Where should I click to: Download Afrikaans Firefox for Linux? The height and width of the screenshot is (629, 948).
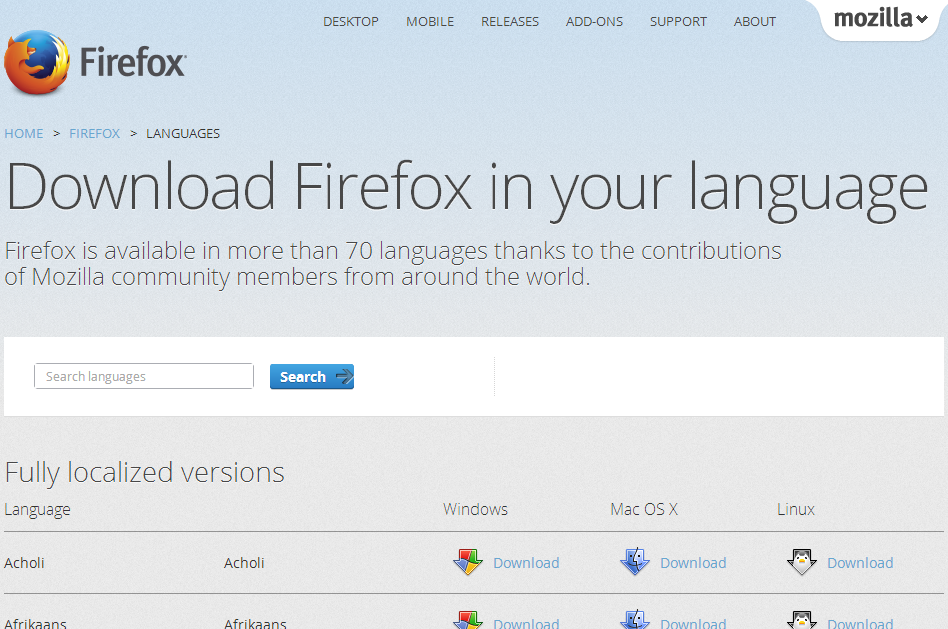point(860,623)
